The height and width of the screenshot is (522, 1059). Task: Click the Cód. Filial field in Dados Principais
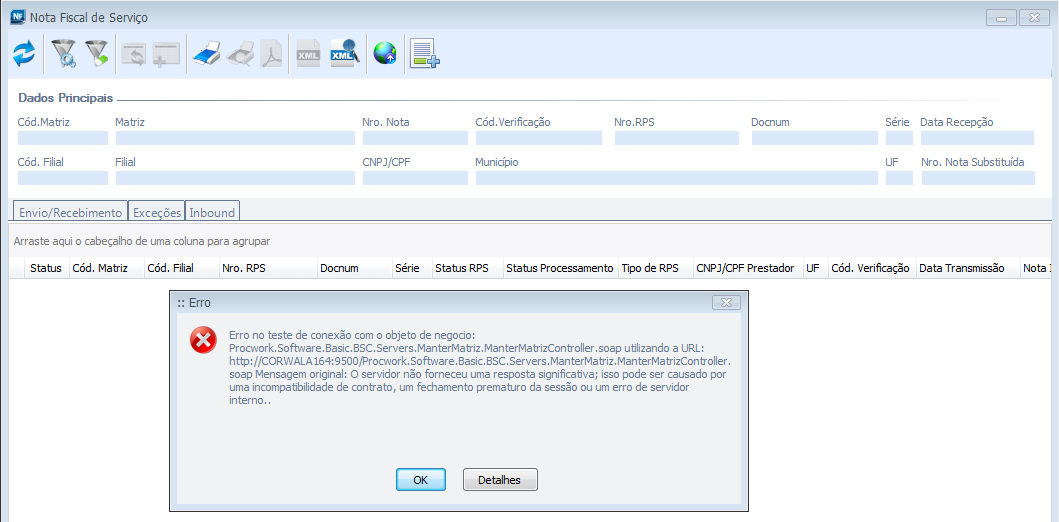coord(63,178)
